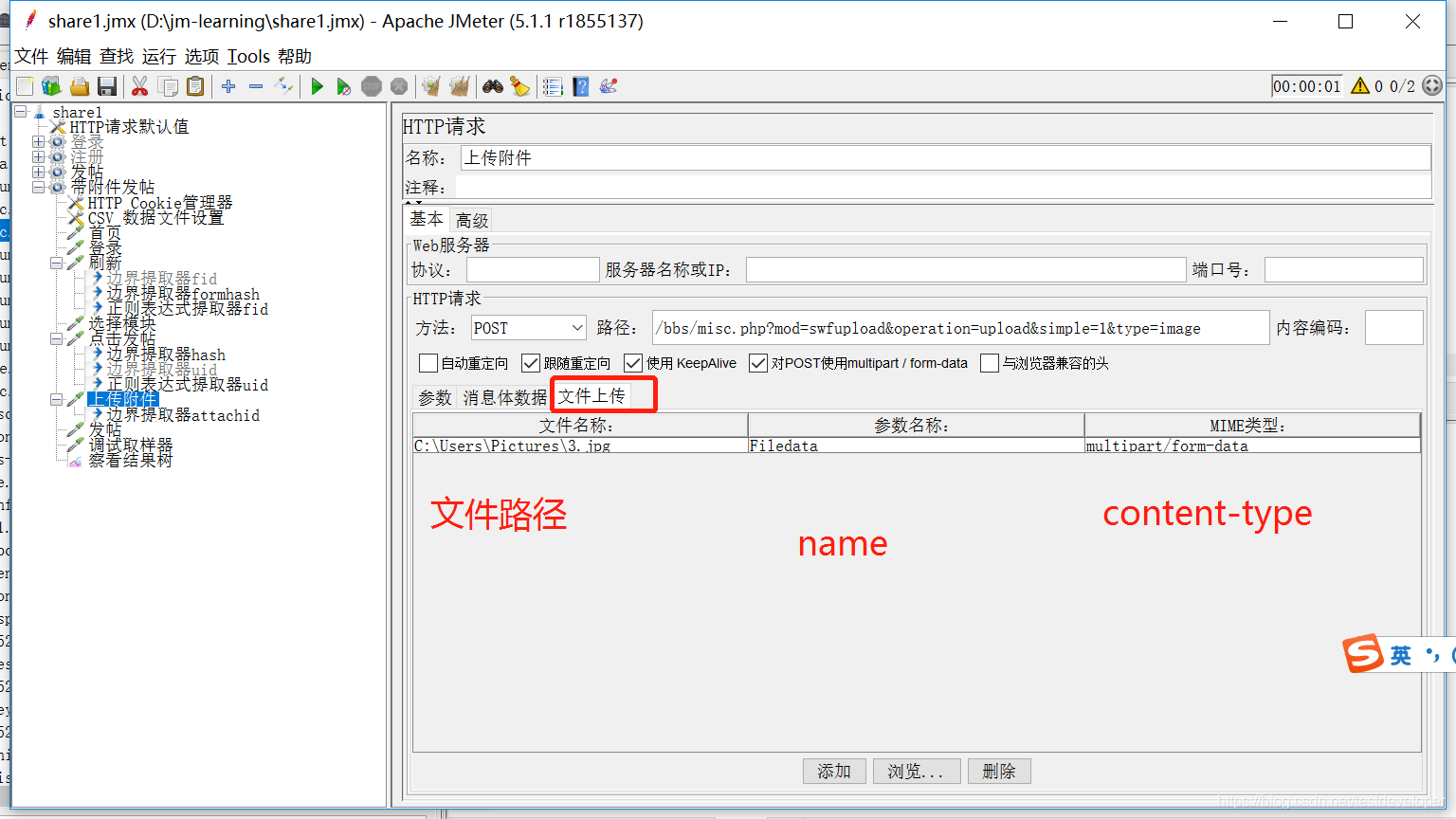Viewport: 1456px width, 819px height.
Task: Click the 服务器名称或IP input field
Action: coord(966,270)
